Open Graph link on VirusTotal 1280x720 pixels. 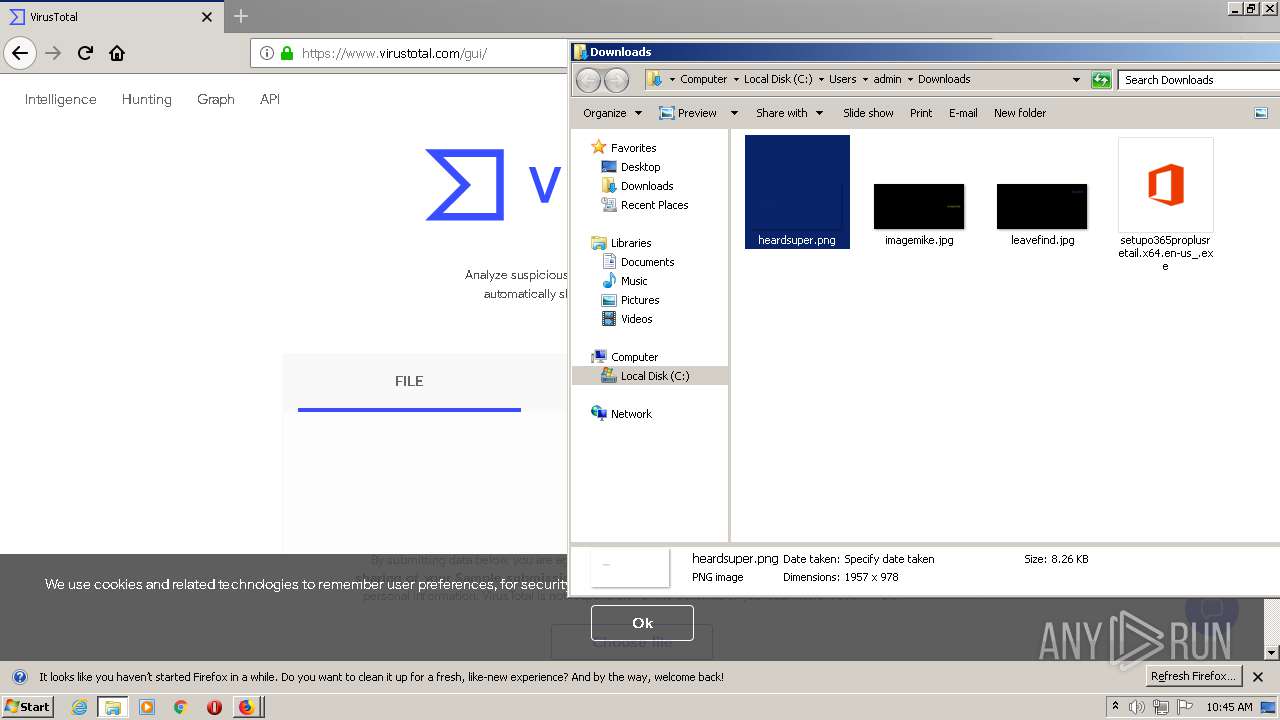coord(216,99)
